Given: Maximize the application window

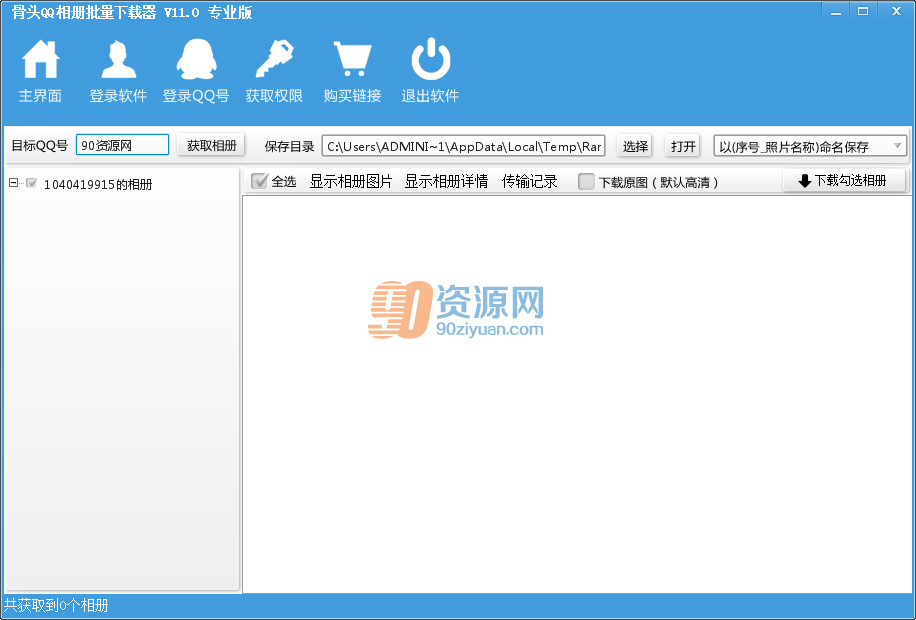Looking at the screenshot, I should coord(863,11).
